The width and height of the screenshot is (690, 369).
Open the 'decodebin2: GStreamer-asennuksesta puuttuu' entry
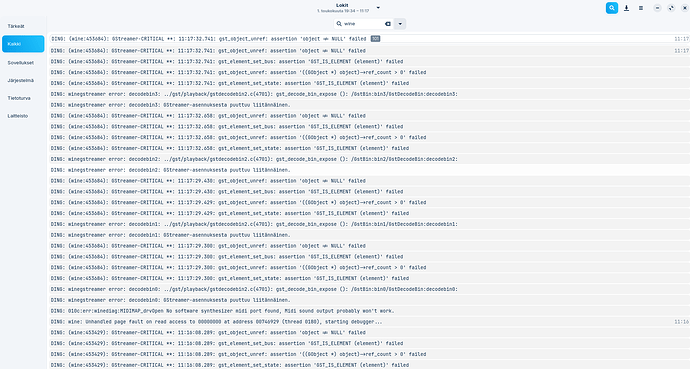pos(369,170)
